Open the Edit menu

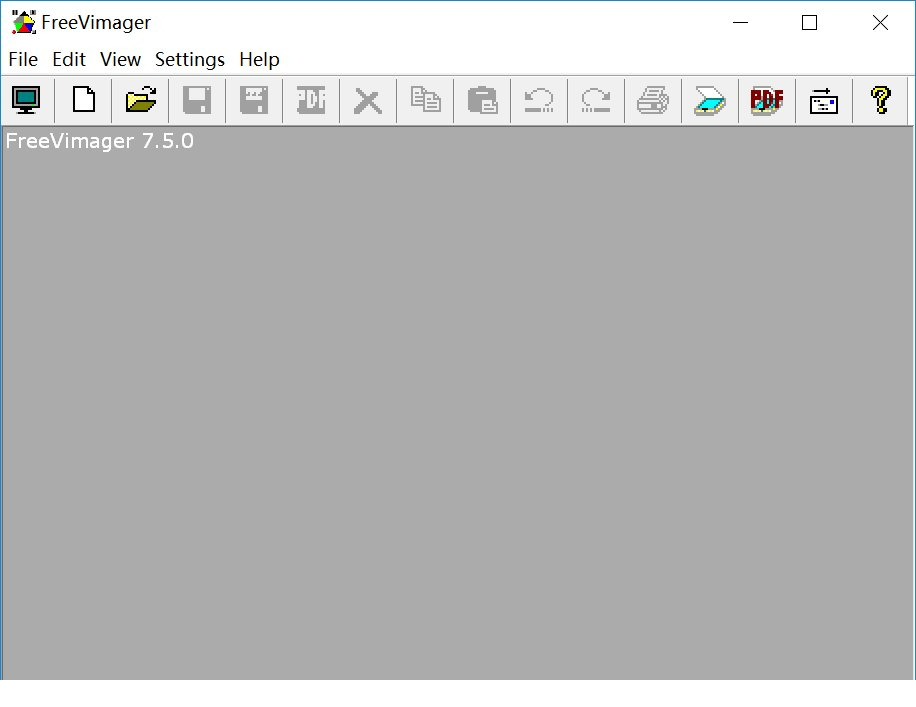coord(69,60)
